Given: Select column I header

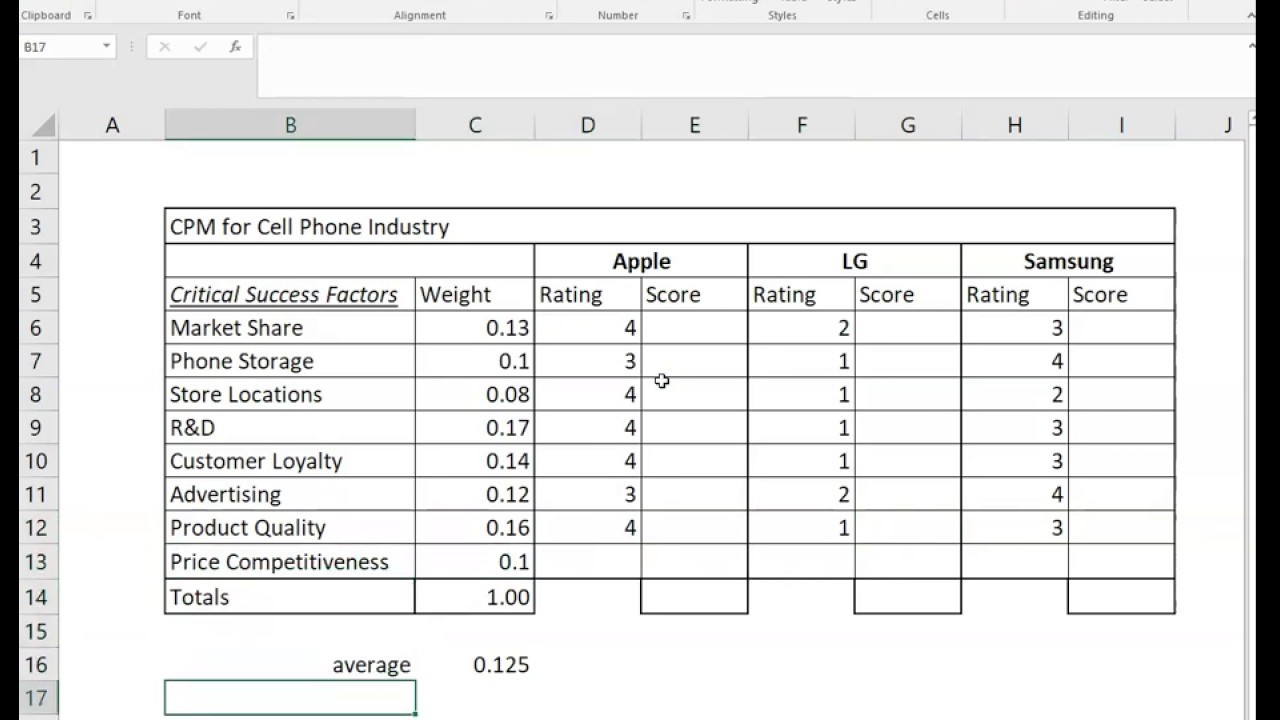Looking at the screenshot, I should (x=1121, y=125).
